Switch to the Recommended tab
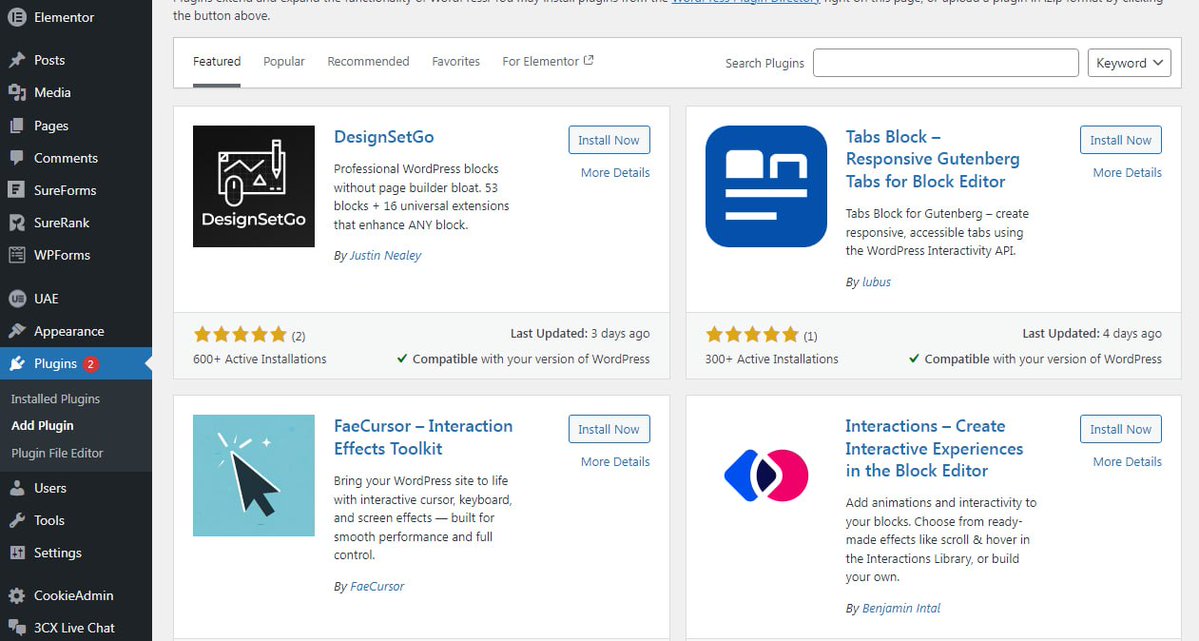This screenshot has width=1199, height=641. click(368, 61)
